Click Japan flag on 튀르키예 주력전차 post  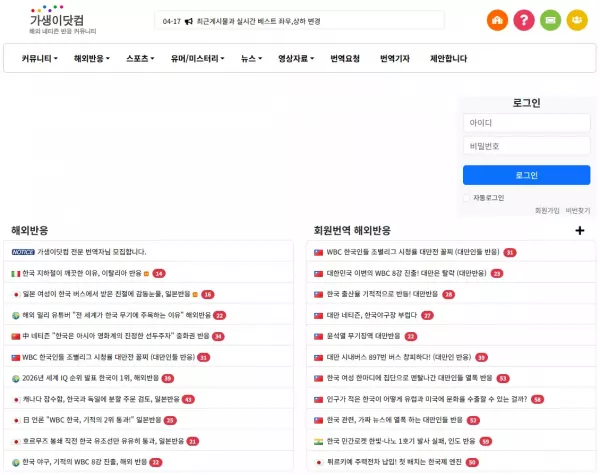point(318,462)
